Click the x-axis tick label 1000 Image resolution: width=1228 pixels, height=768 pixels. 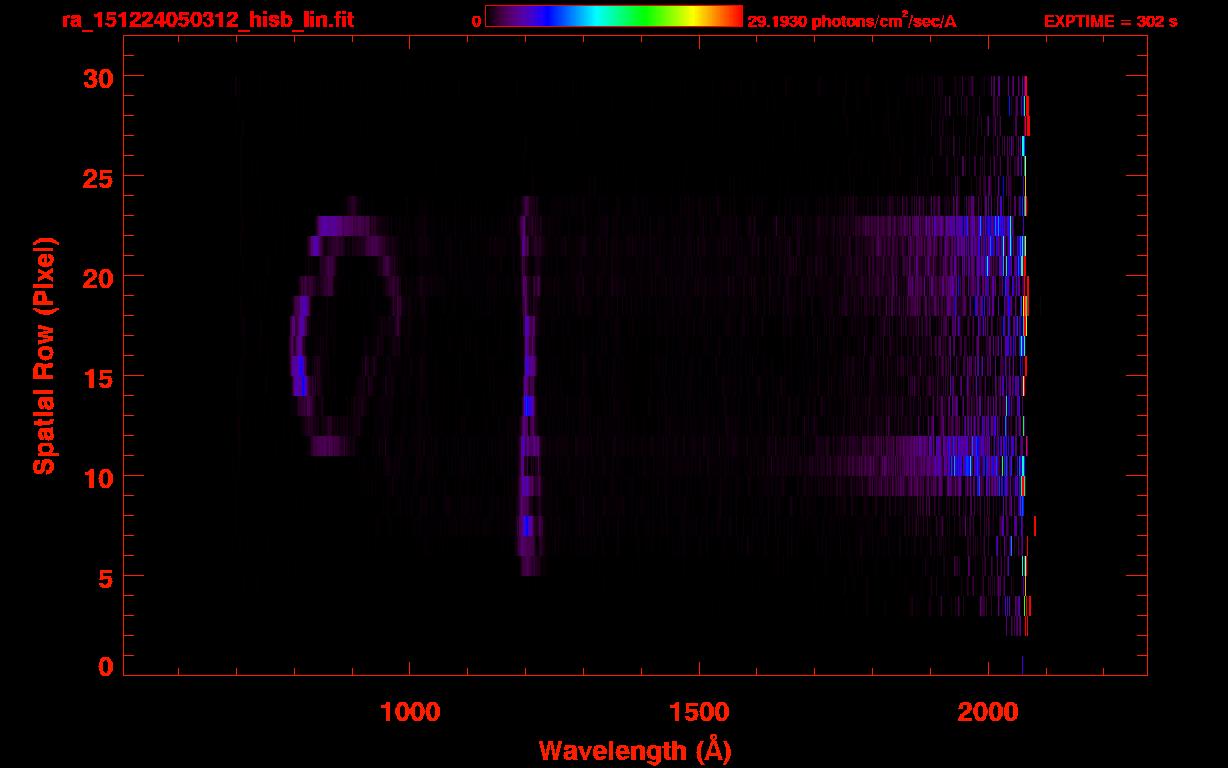[x=410, y=712]
